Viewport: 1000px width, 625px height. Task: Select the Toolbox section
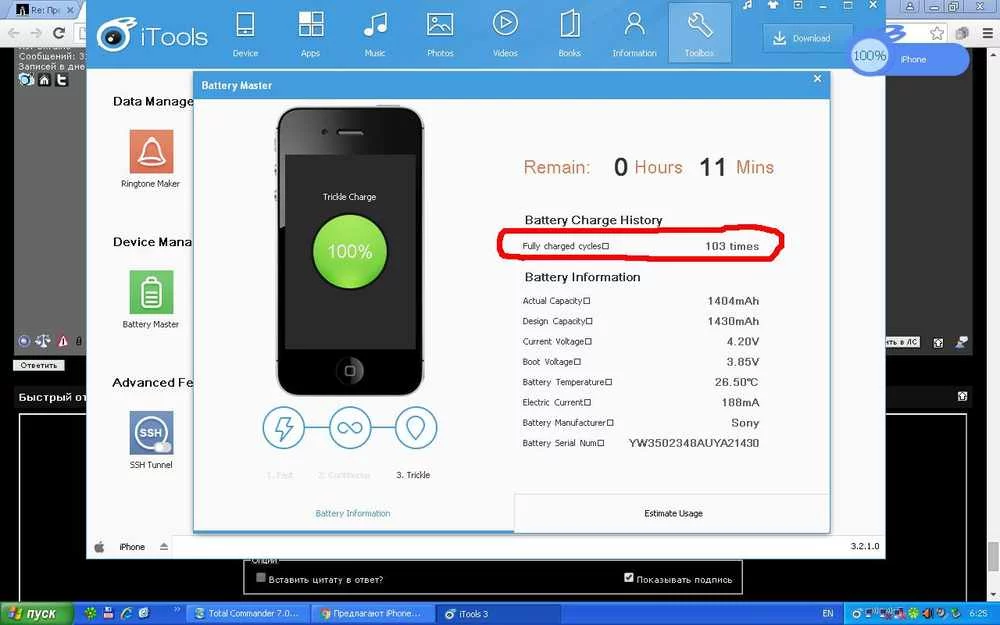[699, 33]
